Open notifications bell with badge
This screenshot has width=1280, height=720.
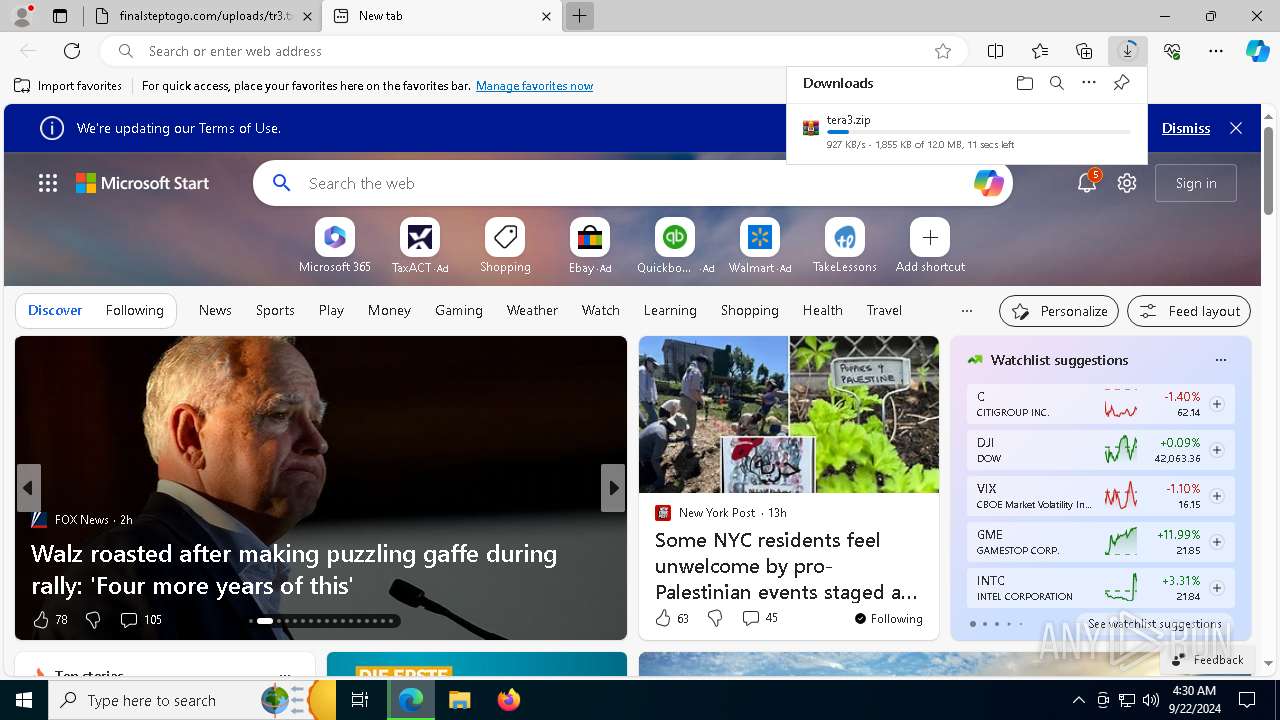point(1087,182)
